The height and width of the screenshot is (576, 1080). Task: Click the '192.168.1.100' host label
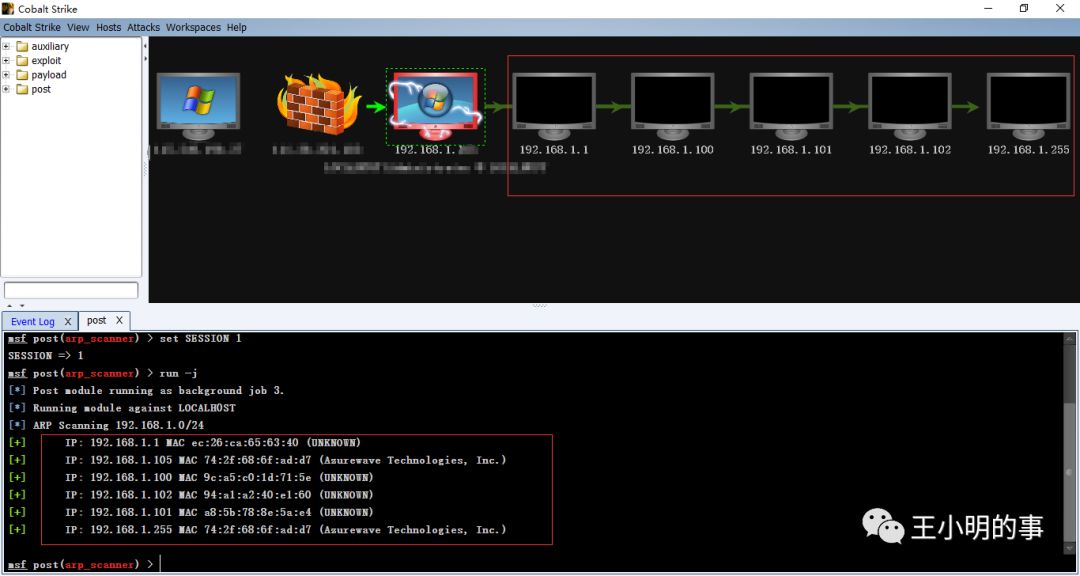point(673,150)
